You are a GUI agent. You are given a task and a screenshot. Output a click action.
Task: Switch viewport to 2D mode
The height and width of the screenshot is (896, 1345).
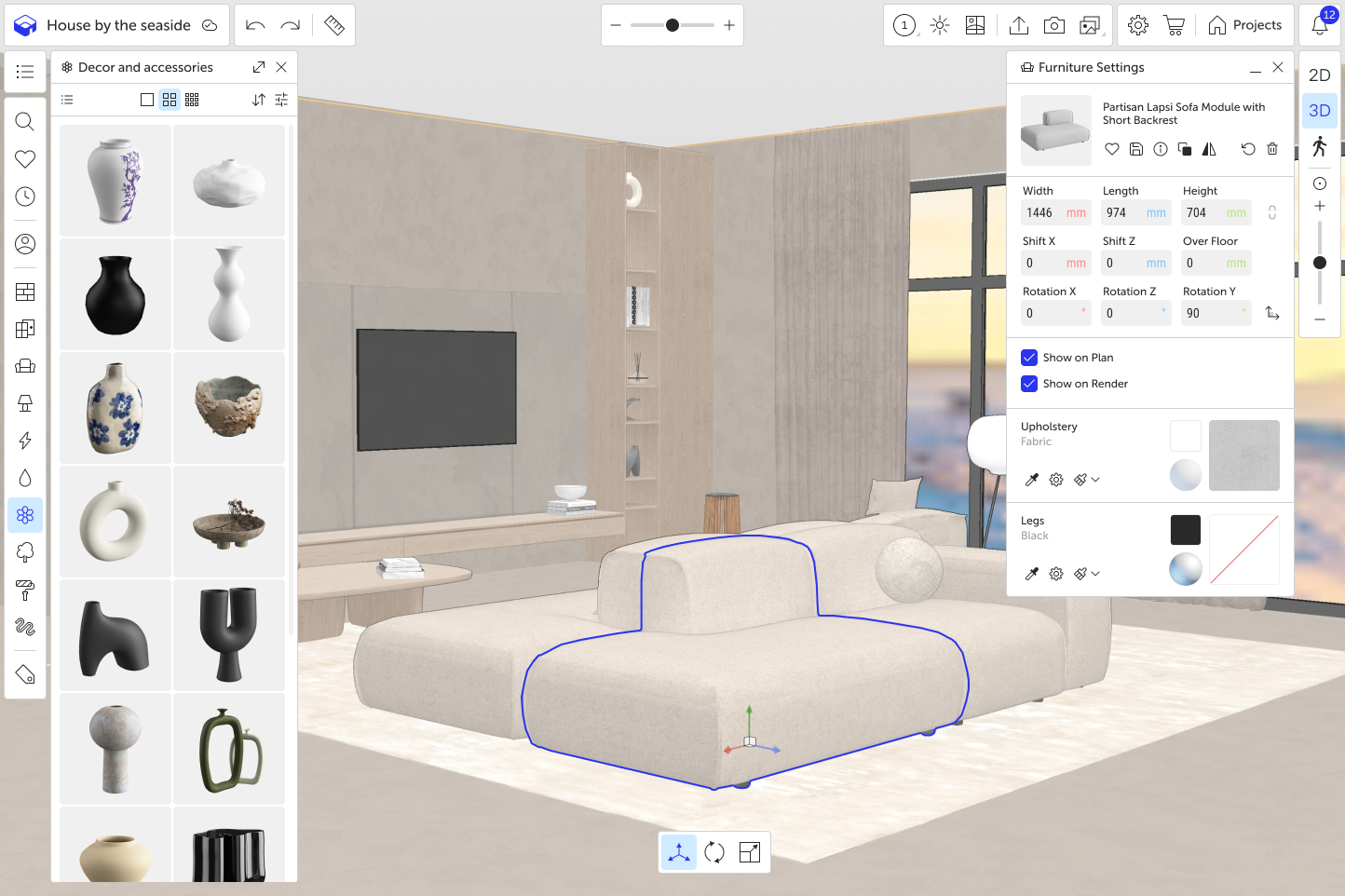pyautogui.click(x=1319, y=75)
